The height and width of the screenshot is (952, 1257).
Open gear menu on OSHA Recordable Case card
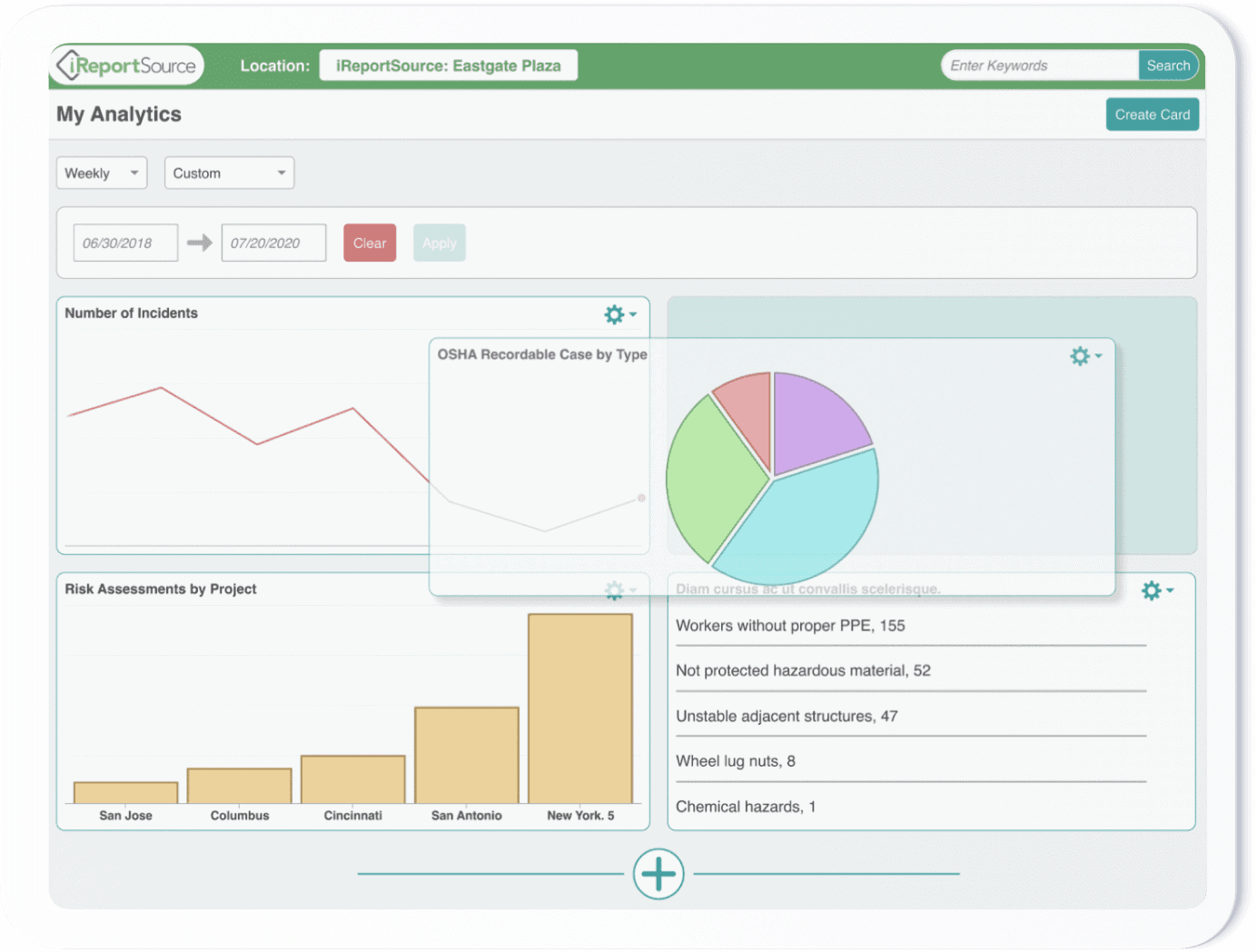(1085, 356)
